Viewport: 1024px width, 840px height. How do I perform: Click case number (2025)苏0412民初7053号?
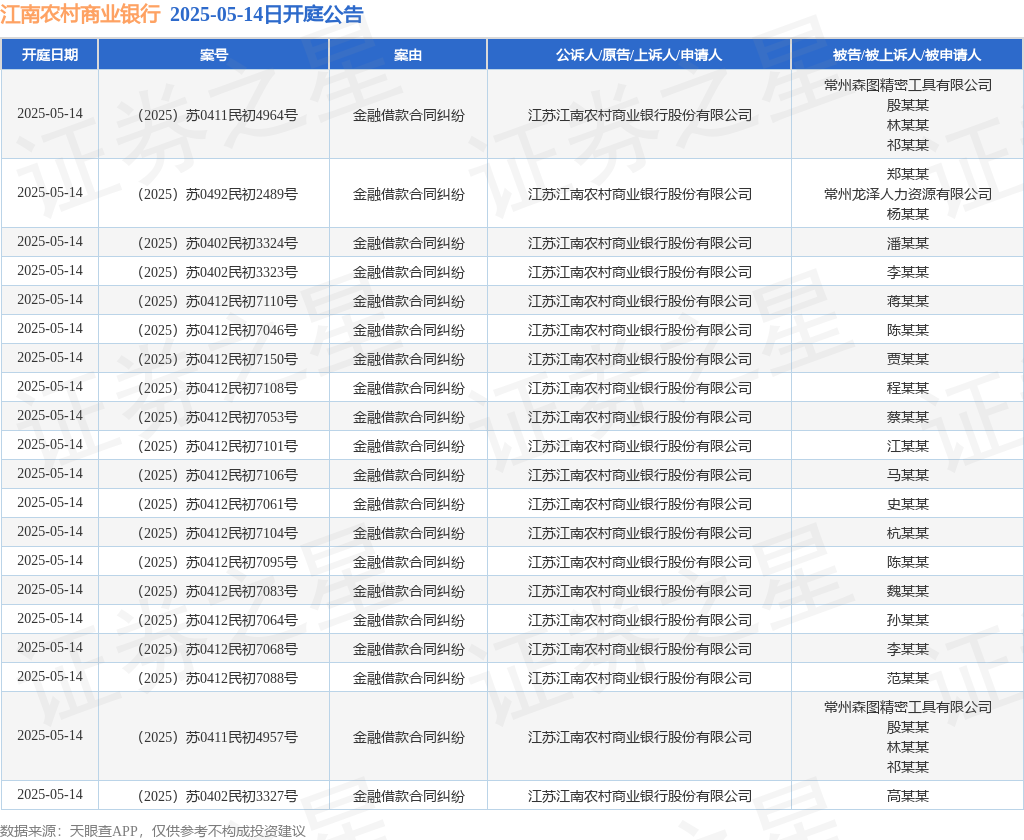(217, 417)
